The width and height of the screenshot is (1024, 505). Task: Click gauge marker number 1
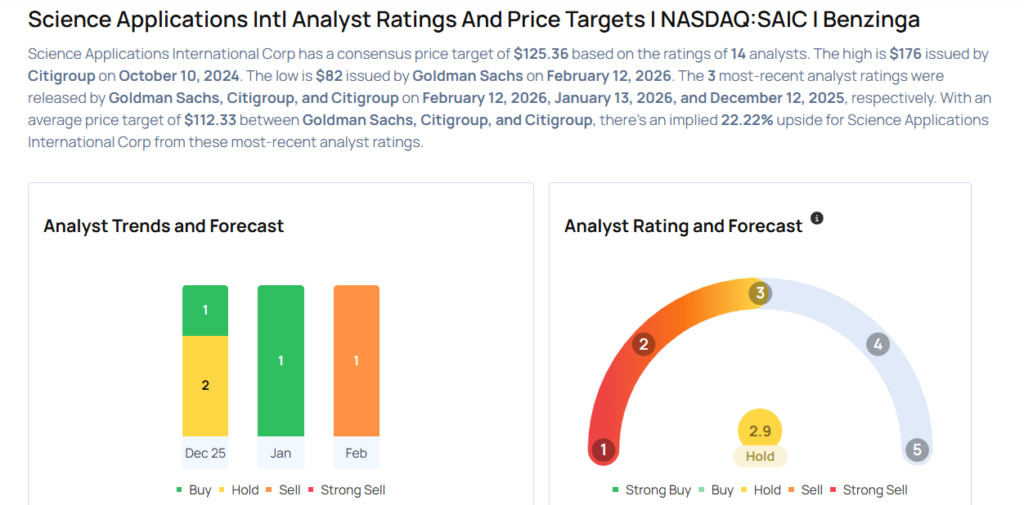point(603,450)
